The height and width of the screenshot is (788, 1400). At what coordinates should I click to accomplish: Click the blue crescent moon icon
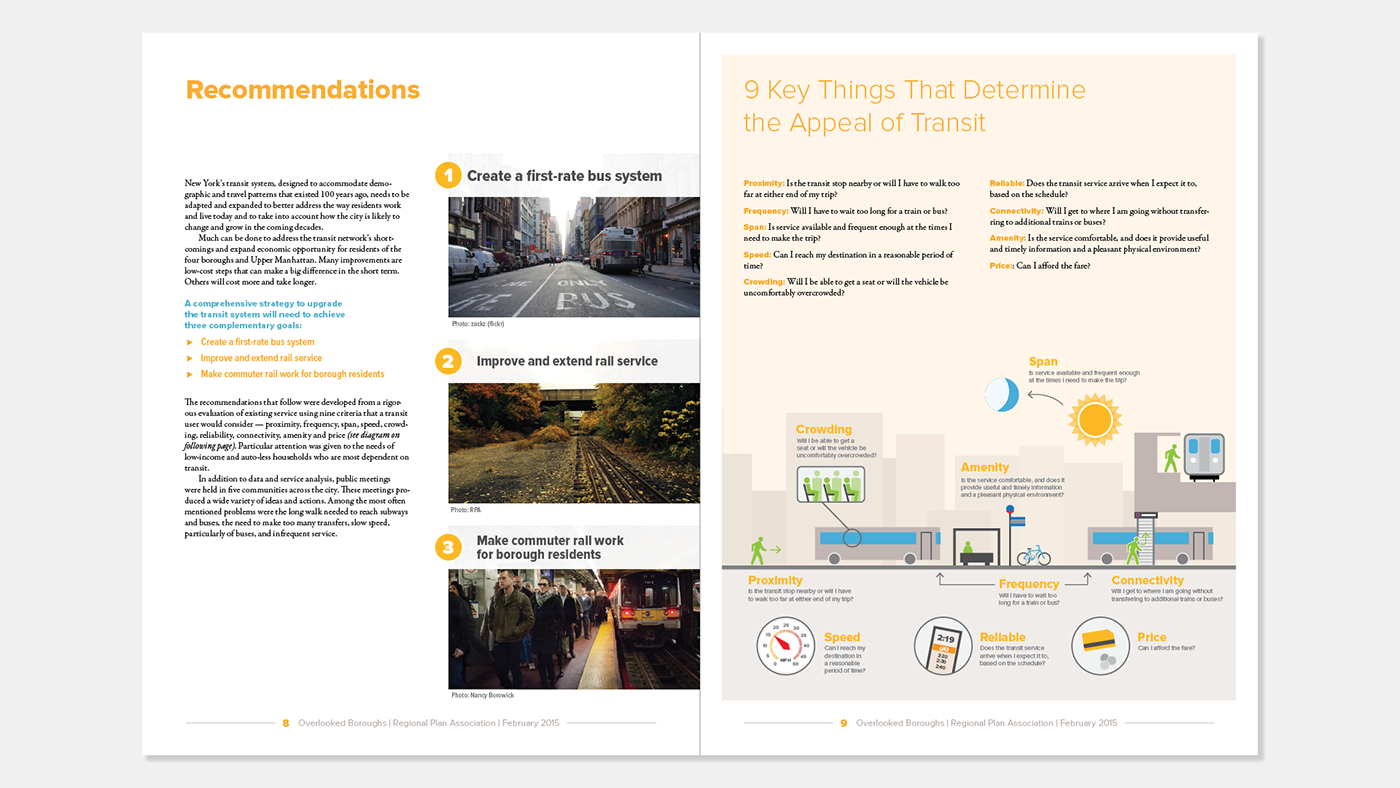1001,394
